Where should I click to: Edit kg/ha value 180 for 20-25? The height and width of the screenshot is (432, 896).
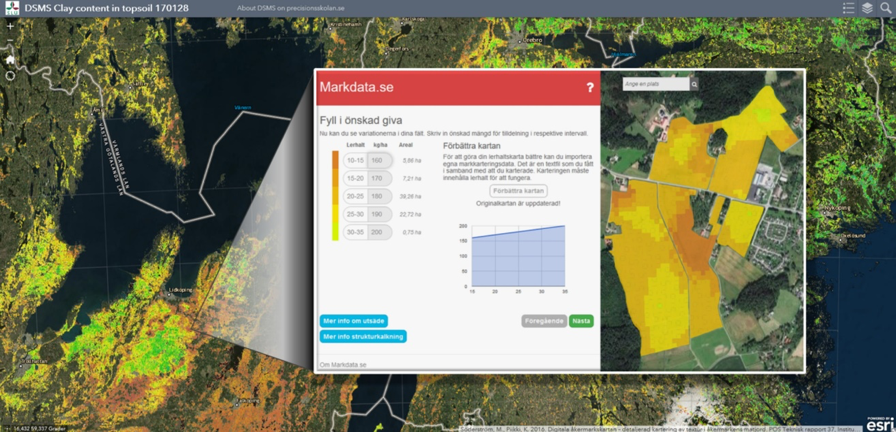click(379, 196)
